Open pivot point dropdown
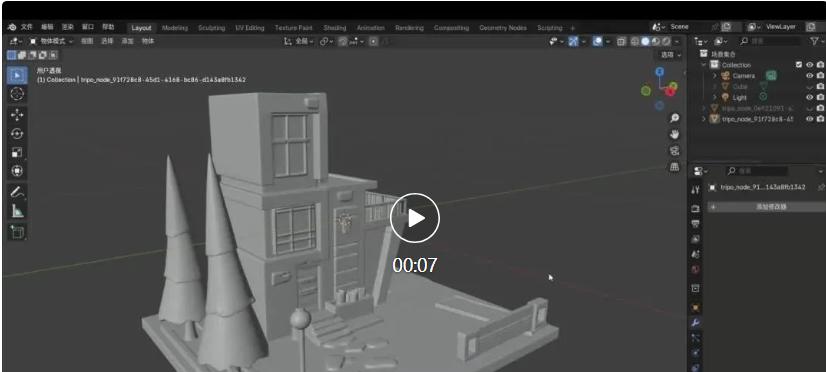The image size is (826, 372). [327, 41]
